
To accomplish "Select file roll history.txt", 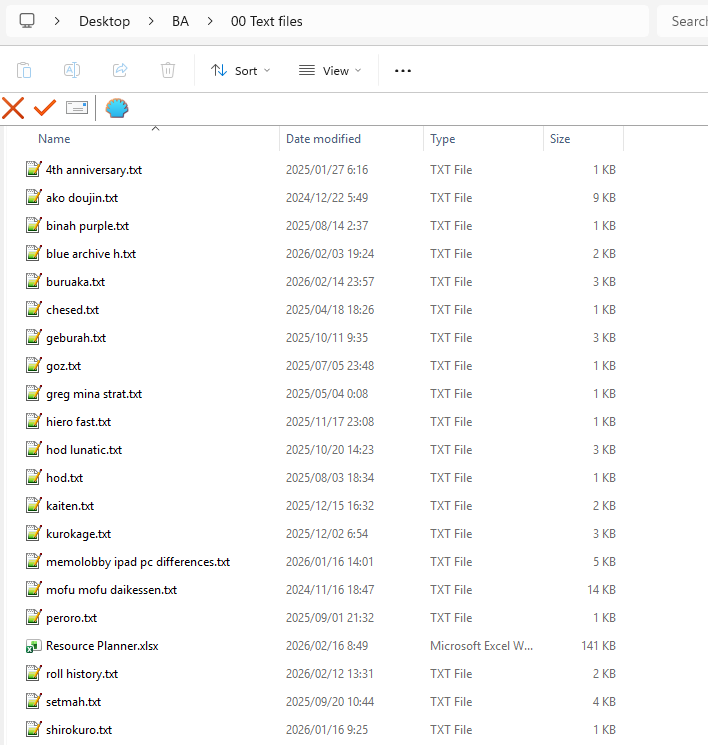I will pos(82,674).
